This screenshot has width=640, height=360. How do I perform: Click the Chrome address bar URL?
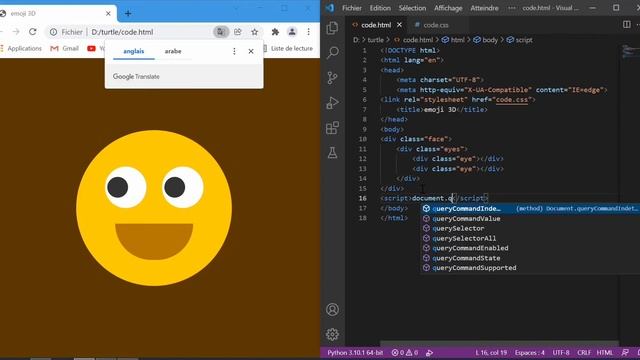click(x=122, y=32)
